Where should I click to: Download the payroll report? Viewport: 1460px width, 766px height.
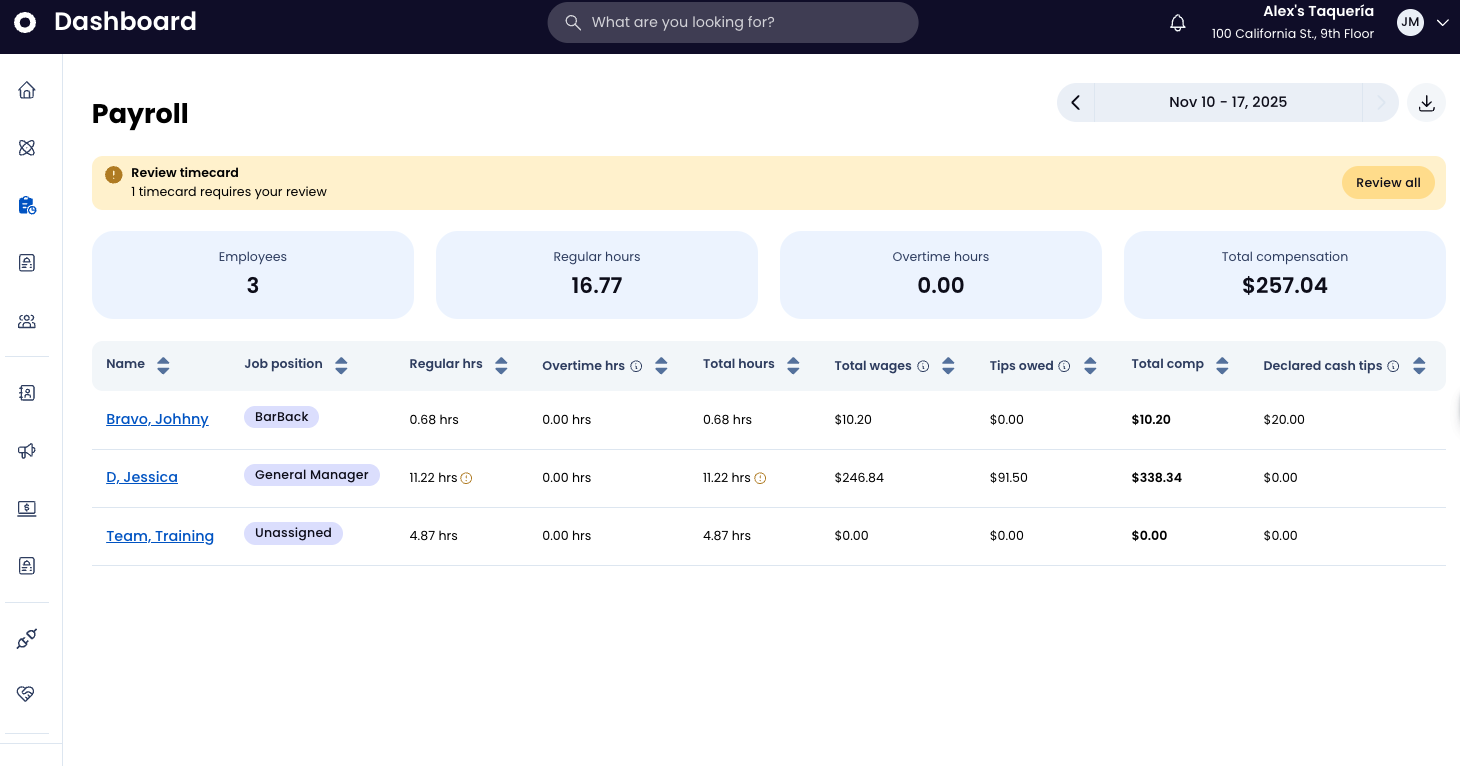coord(1426,102)
